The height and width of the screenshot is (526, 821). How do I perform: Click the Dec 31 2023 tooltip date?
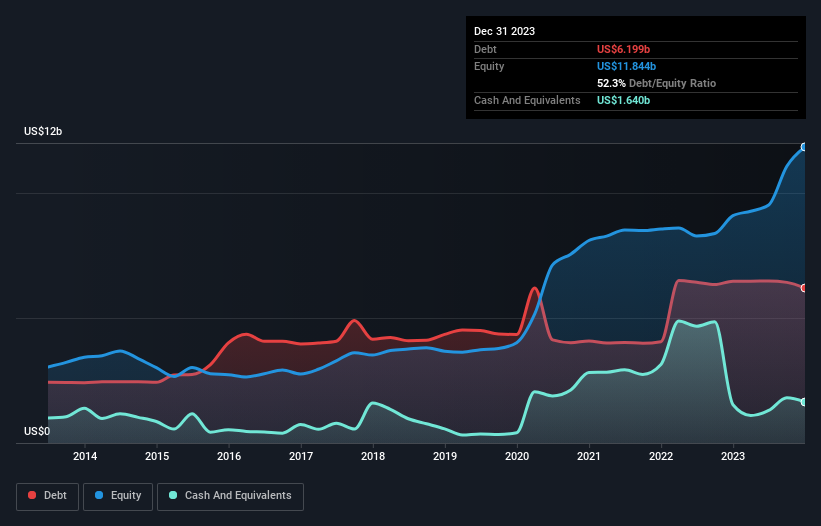pyautogui.click(x=504, y=31)
